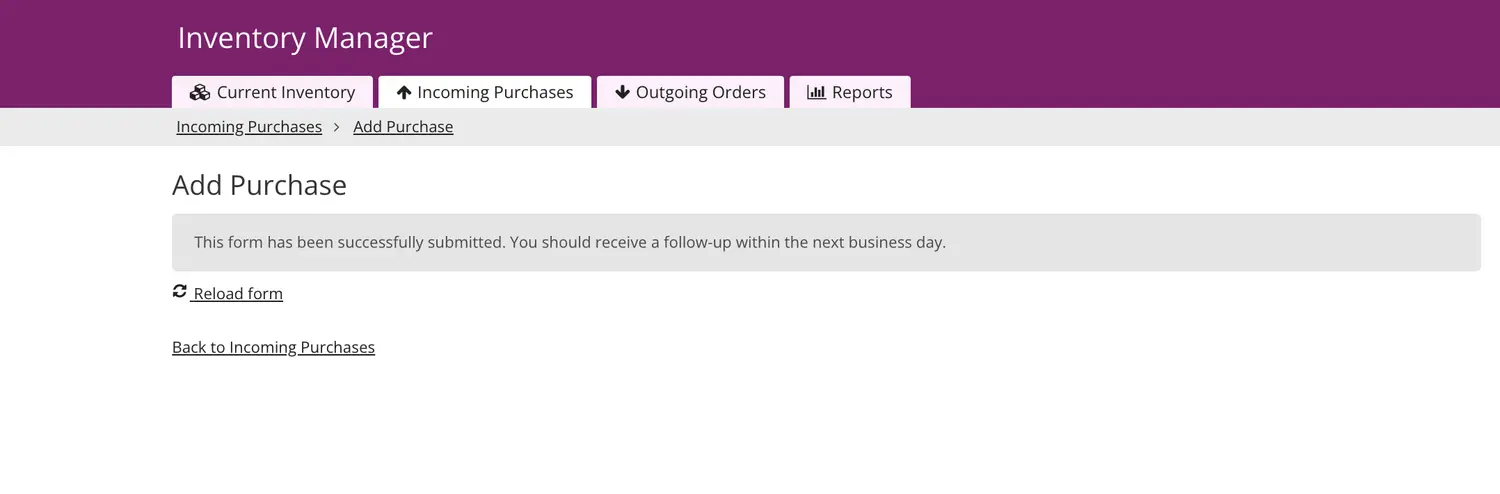Click the up arrow icon on Incoming Purchases
This screenshot has height=494, width=1500.
point(404,93)
